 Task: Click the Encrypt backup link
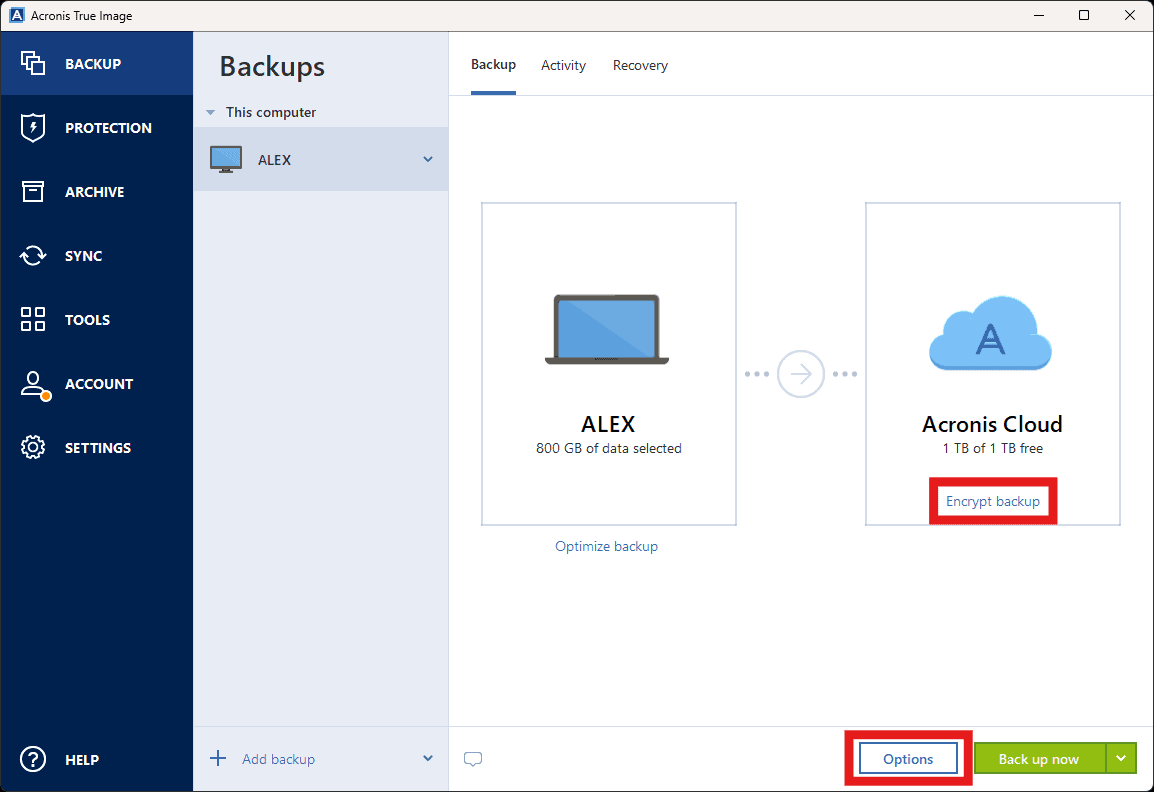click(993, 502)
